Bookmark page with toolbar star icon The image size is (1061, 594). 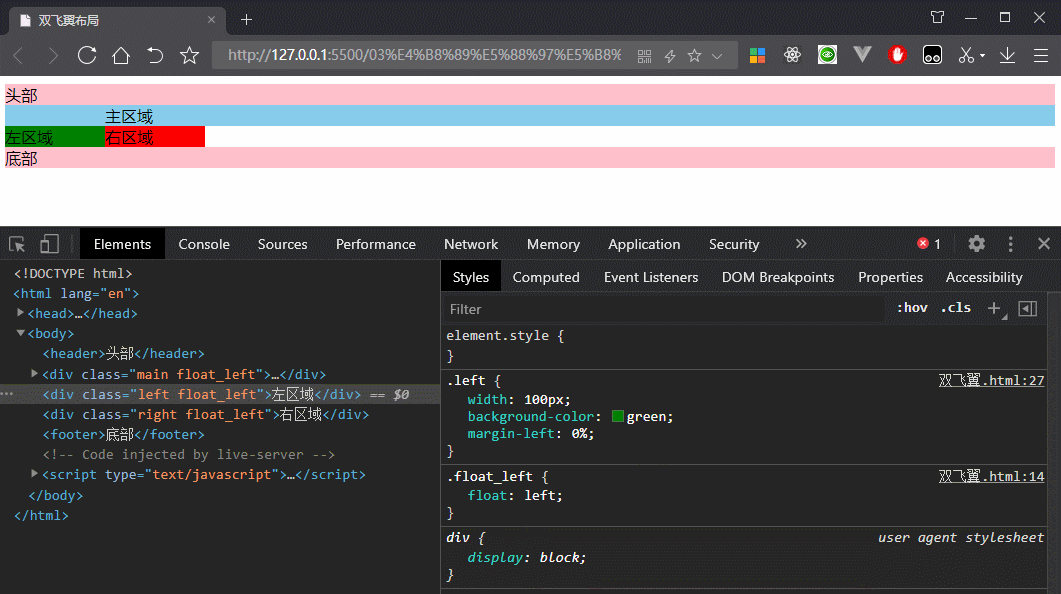[x=189, y=55]
